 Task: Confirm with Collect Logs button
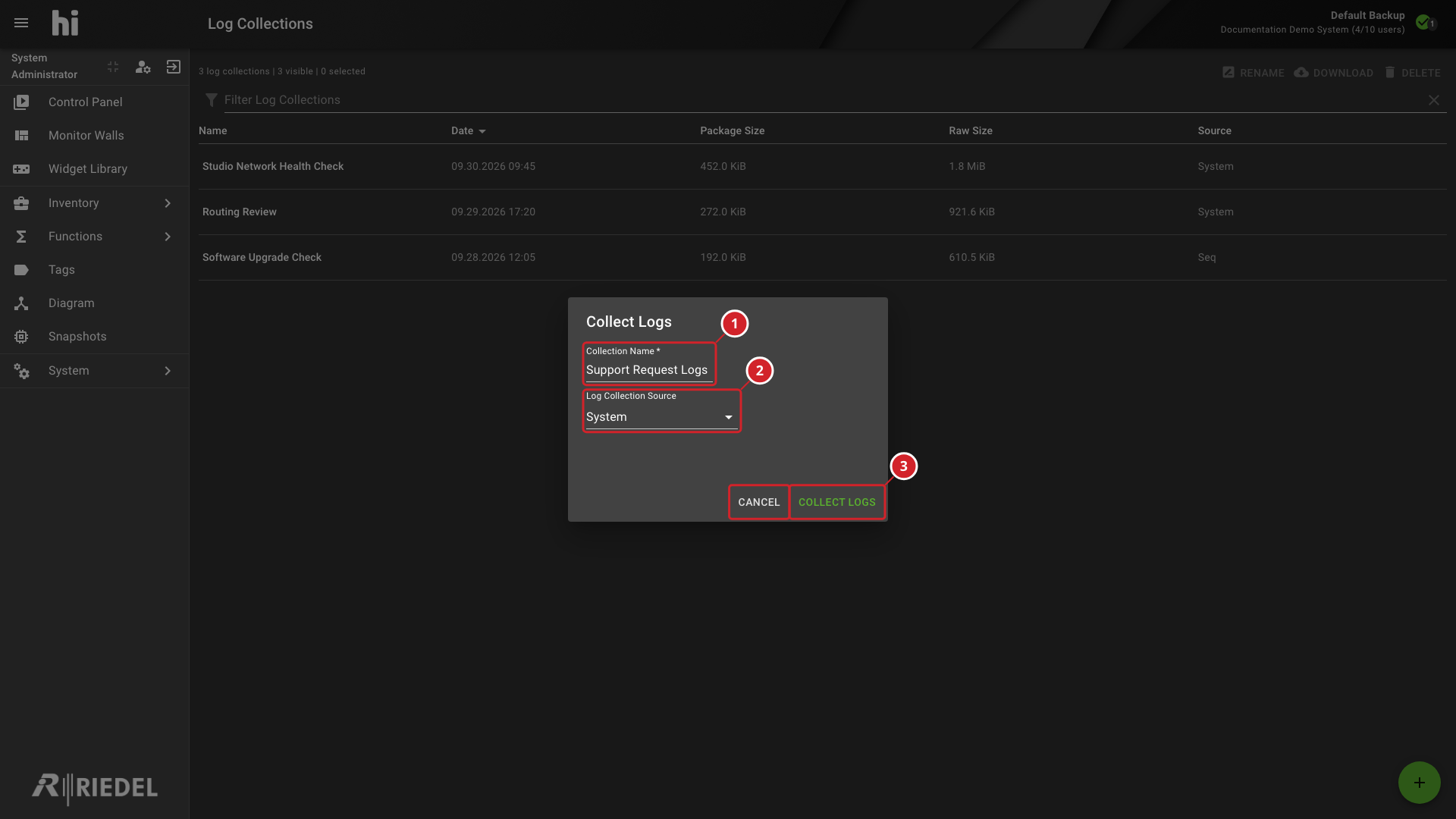click(x=837, y=503)
